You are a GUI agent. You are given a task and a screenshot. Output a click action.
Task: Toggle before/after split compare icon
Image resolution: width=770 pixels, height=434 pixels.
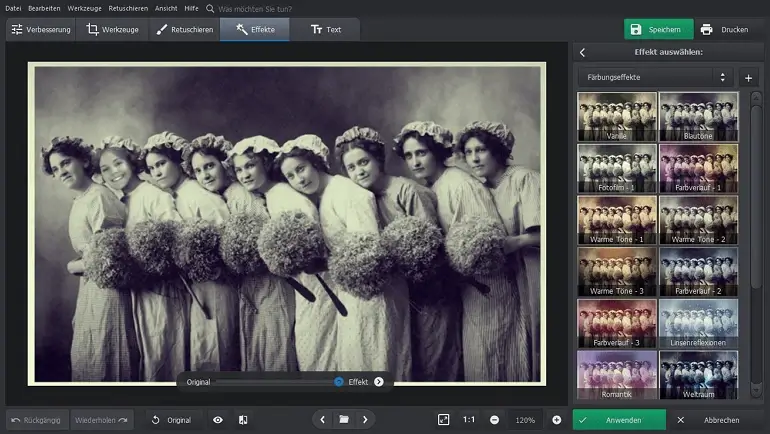[243, 420]
